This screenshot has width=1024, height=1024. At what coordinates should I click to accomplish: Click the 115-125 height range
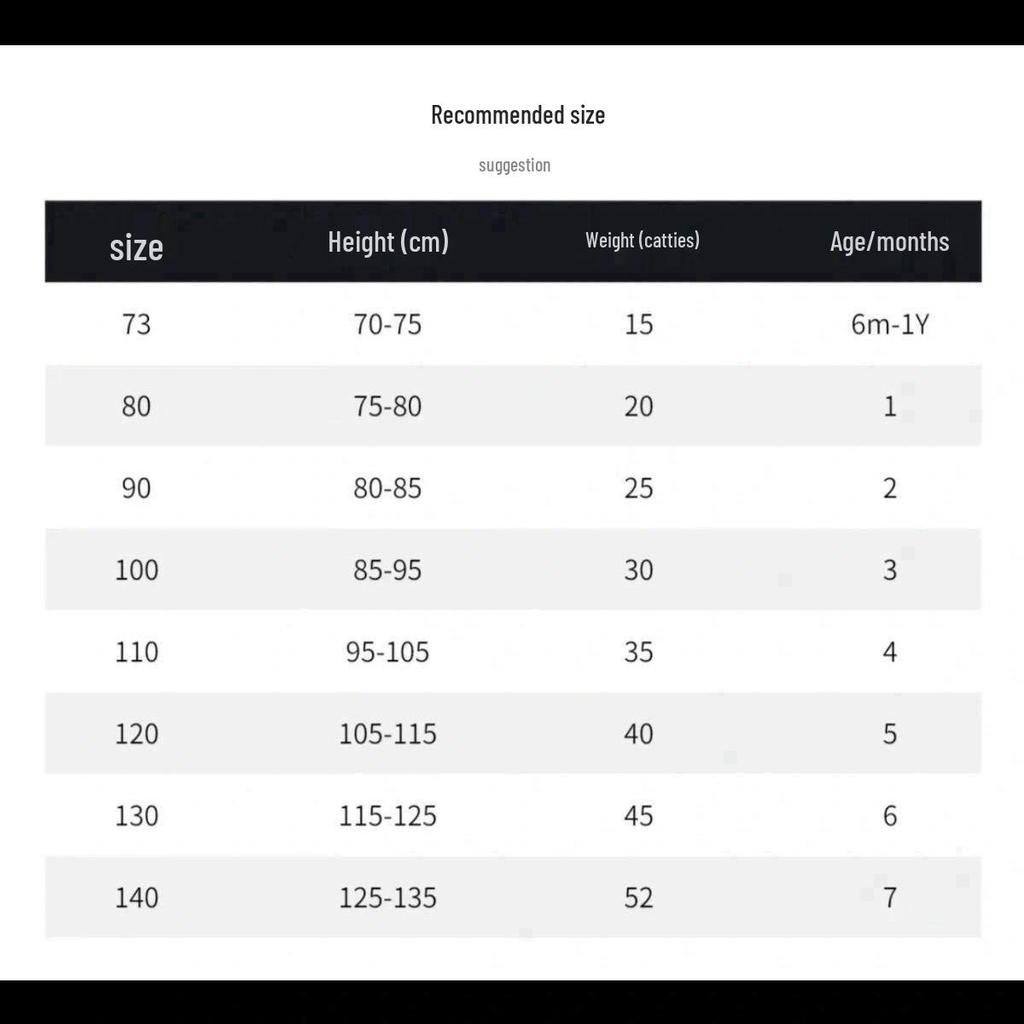[388, 816]
